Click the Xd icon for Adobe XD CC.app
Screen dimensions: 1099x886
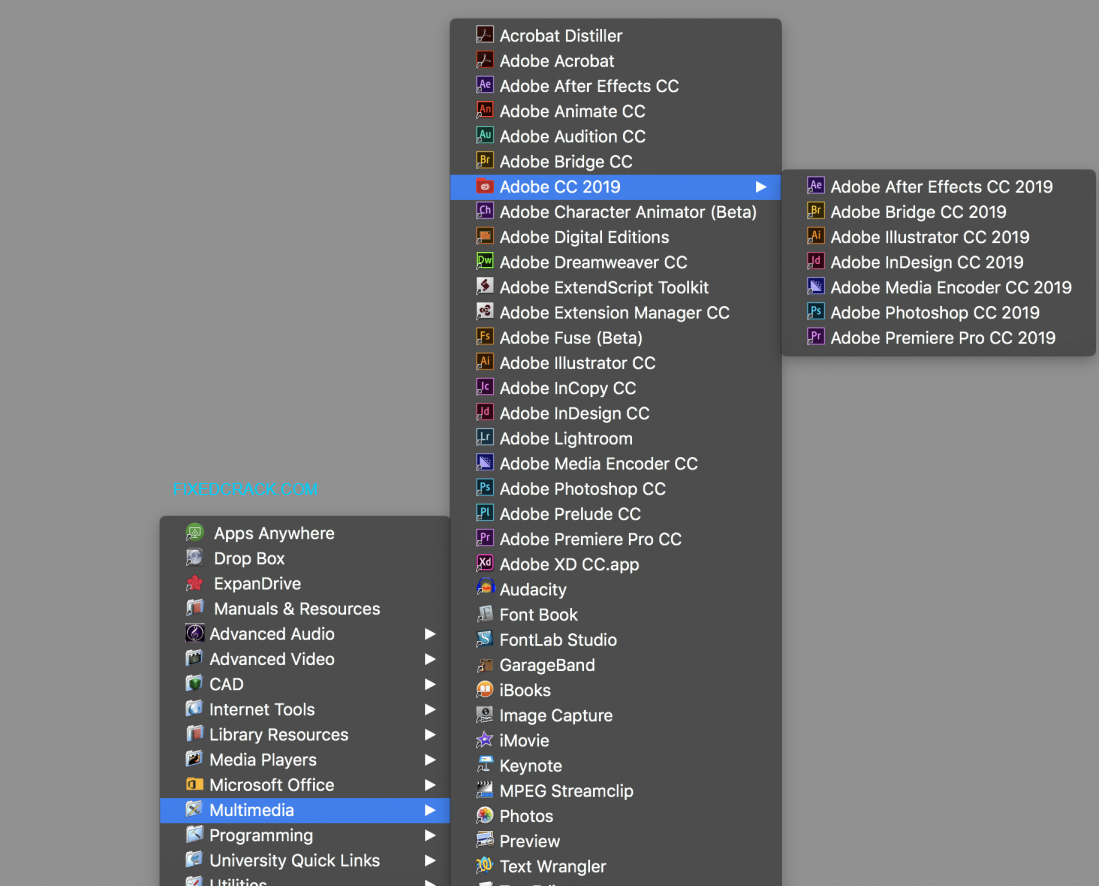click(484, 563)
